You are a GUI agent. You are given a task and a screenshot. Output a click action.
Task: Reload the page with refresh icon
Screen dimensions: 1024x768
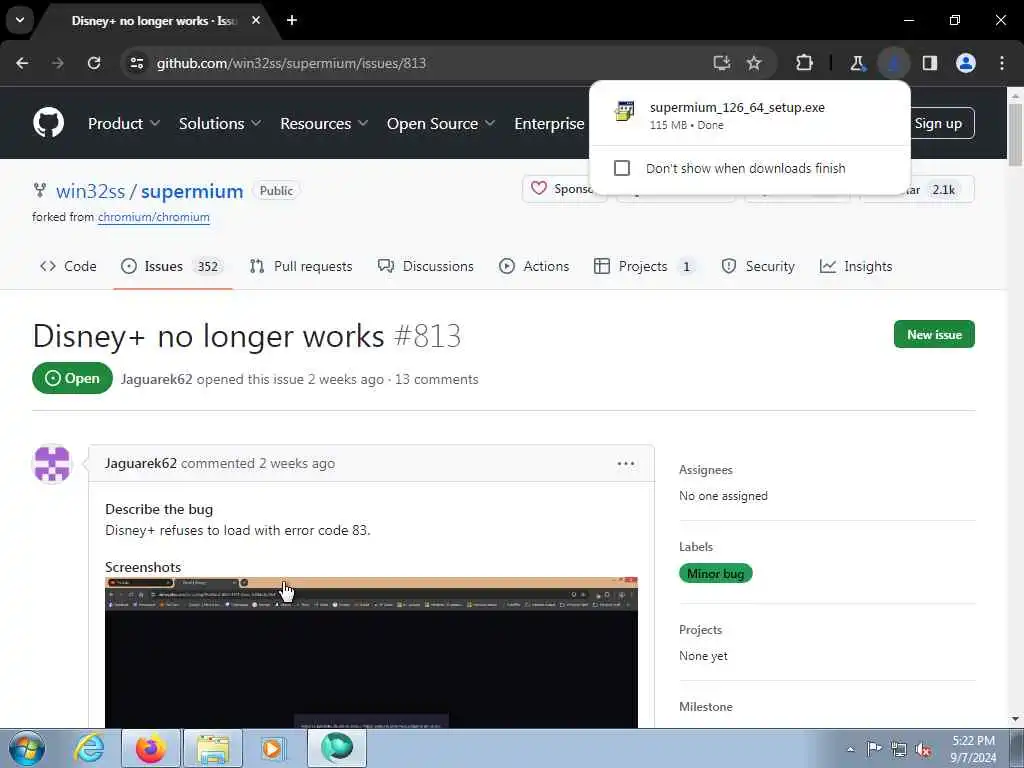pos(94,63)
